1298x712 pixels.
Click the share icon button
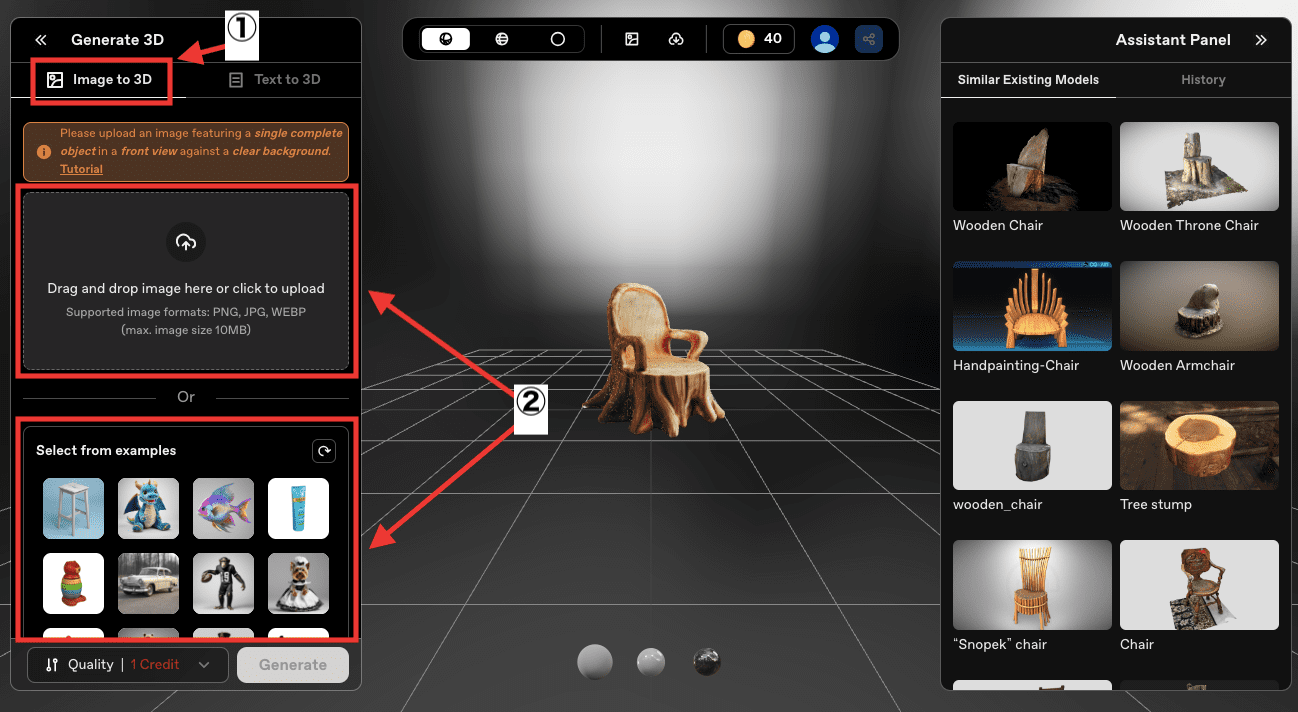(869, 39)
